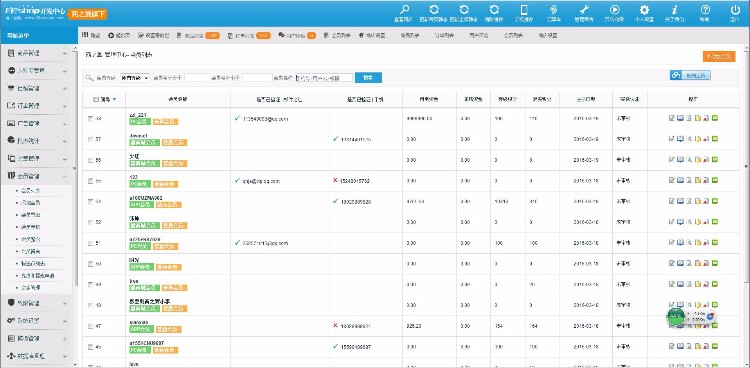Click the edit pencil icon in row 58

pyautogui.click(x=672, y=118)
